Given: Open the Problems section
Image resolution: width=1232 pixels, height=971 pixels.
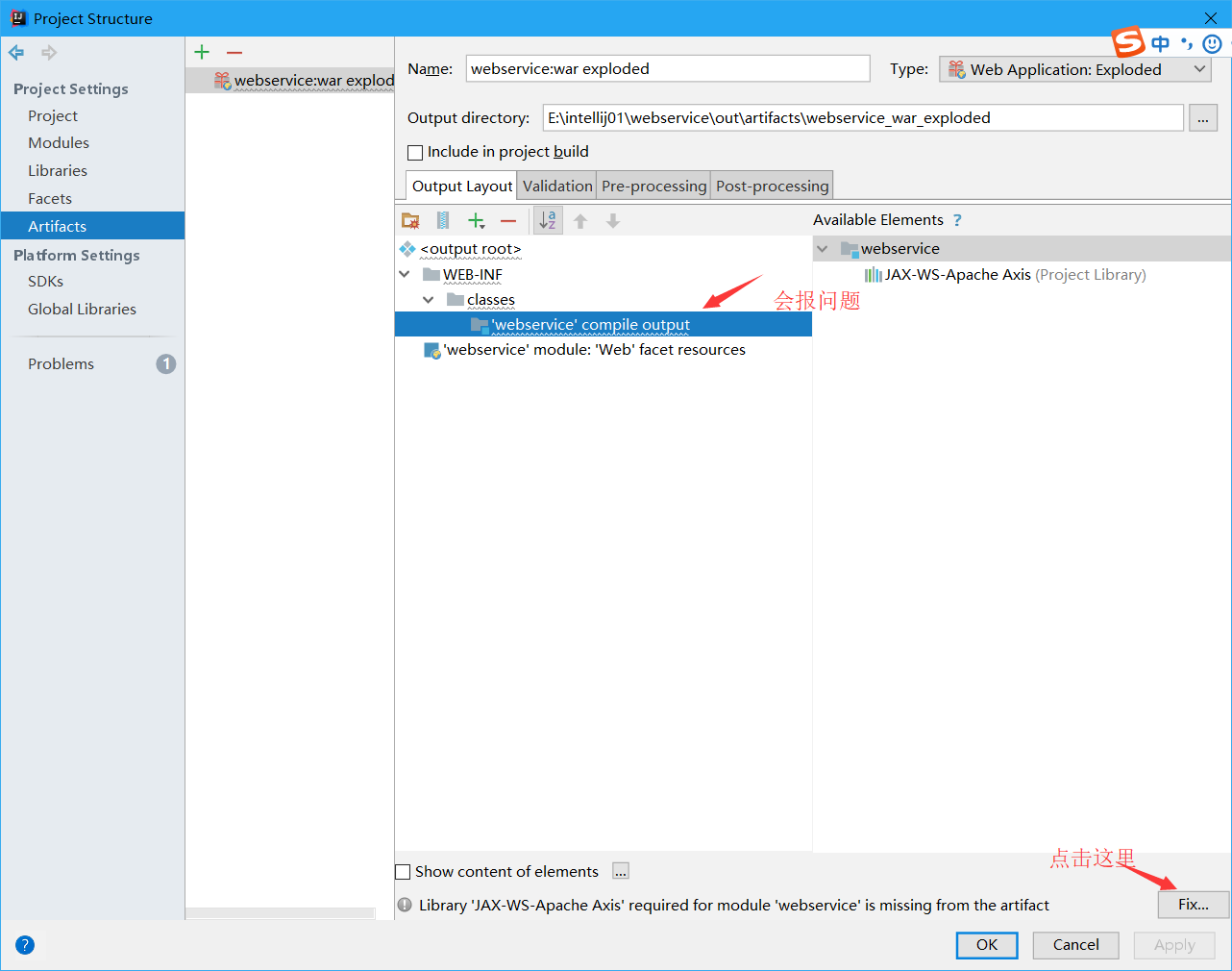Looking at the screenshot, I should click(x=62, y=363).
